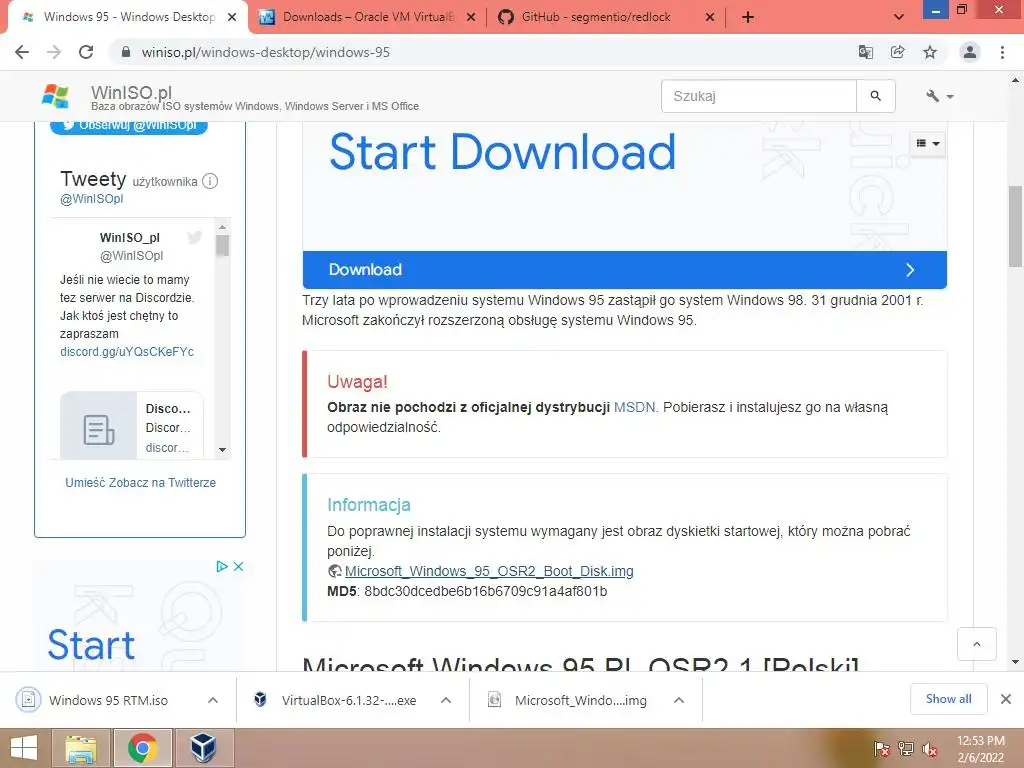Click Show all downloads

click(x=948, y=699)
